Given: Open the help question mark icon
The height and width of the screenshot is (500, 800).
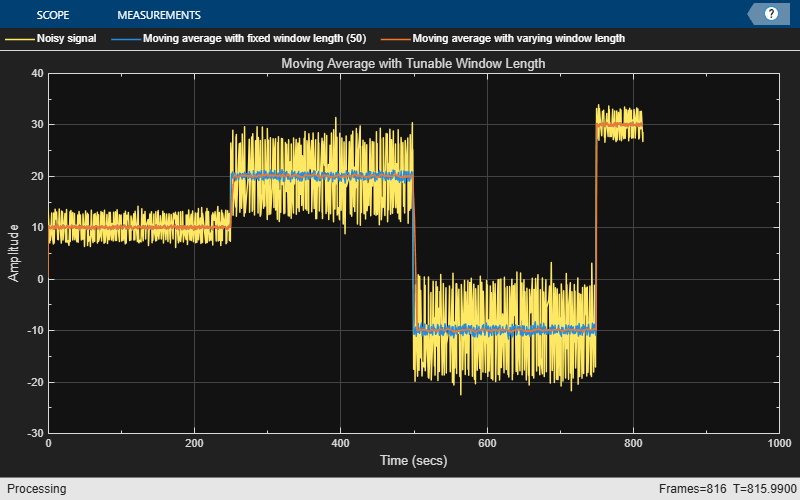Looking at the screenshot, I should (771, 14).
